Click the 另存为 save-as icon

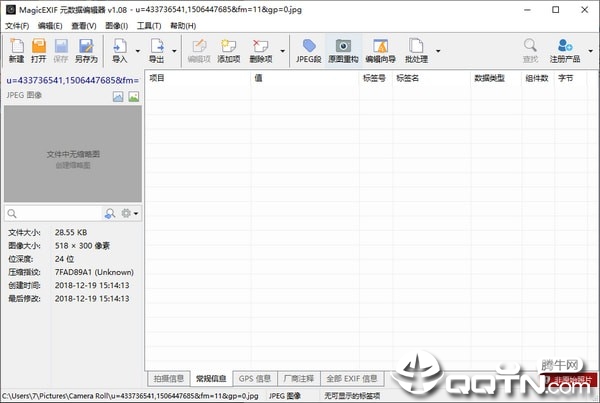86,51
